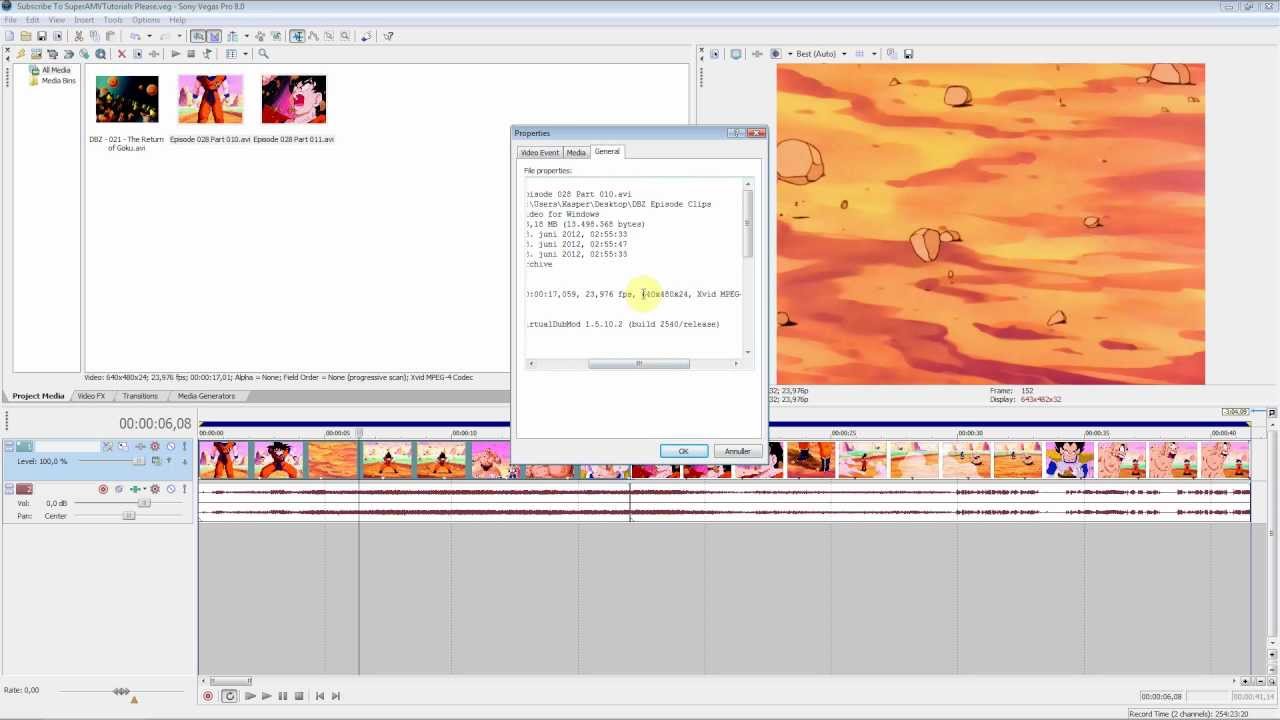Image resolution: width=1280 pixels, height=720 pixels.
Task: Switch to Video FX tab
Action: (x=91, y=396)
